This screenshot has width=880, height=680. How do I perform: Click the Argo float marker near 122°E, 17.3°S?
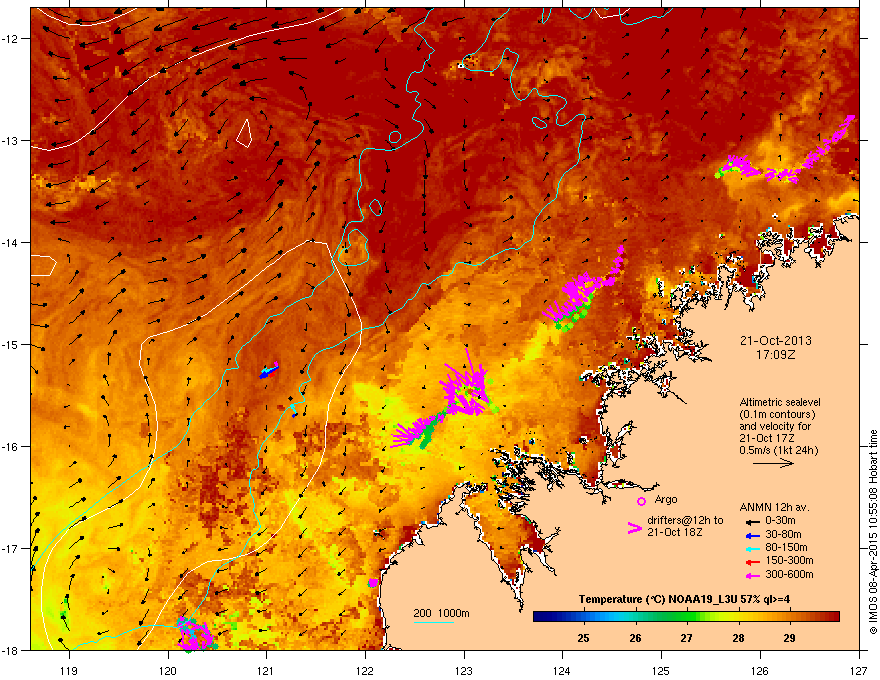tap(373, 583)
